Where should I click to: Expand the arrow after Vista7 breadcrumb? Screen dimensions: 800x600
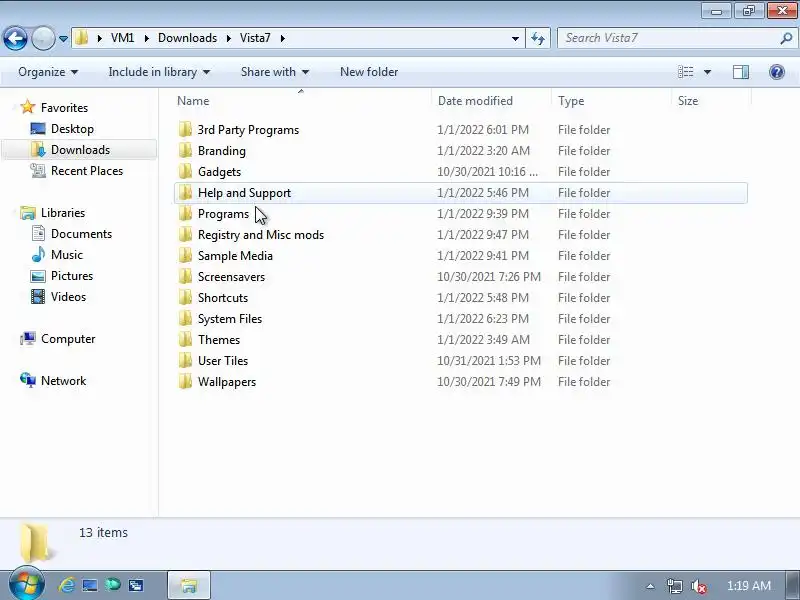point(282,38)
